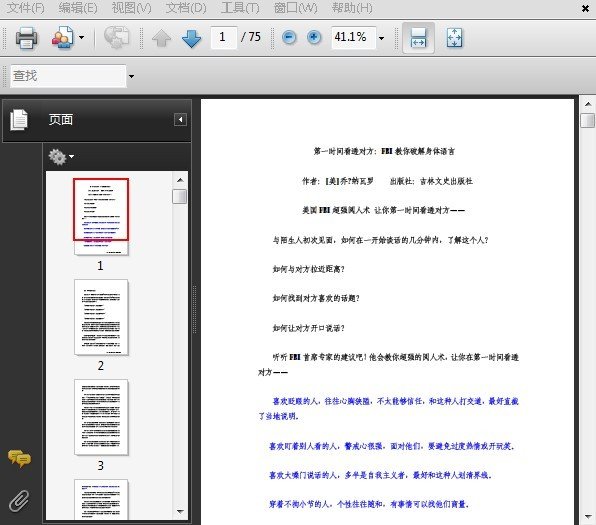Viewport: 596px width, 525px height.
Task: Open the 文件(F) menu
Action: coord(25,8)
